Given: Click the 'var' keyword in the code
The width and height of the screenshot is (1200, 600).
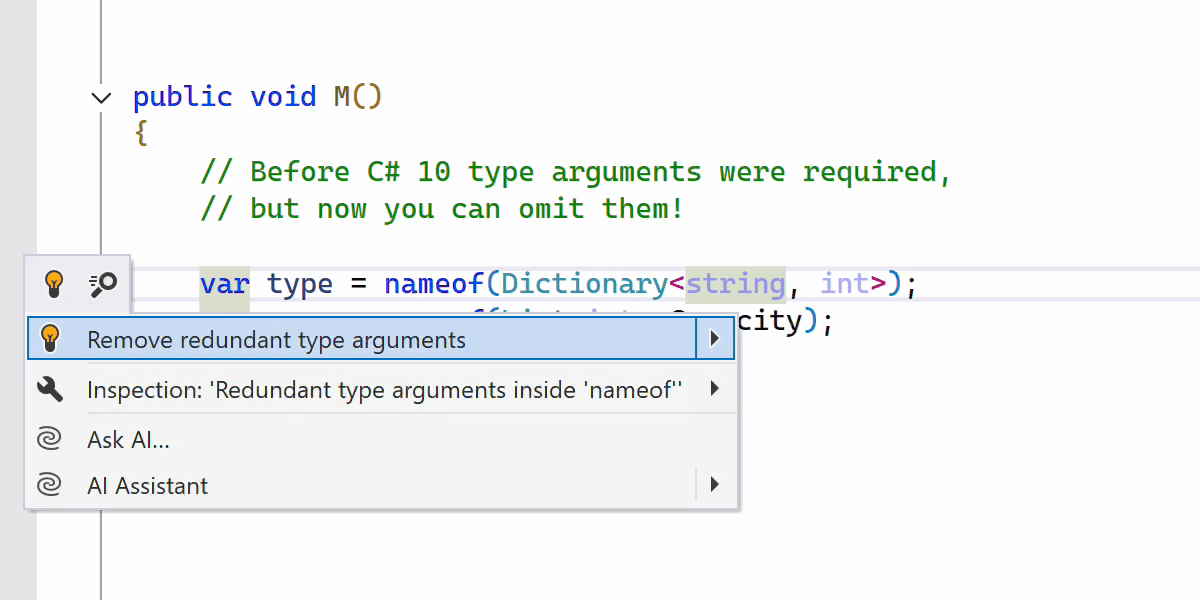Looking at the screenshot, I should (x=224, y=284).
